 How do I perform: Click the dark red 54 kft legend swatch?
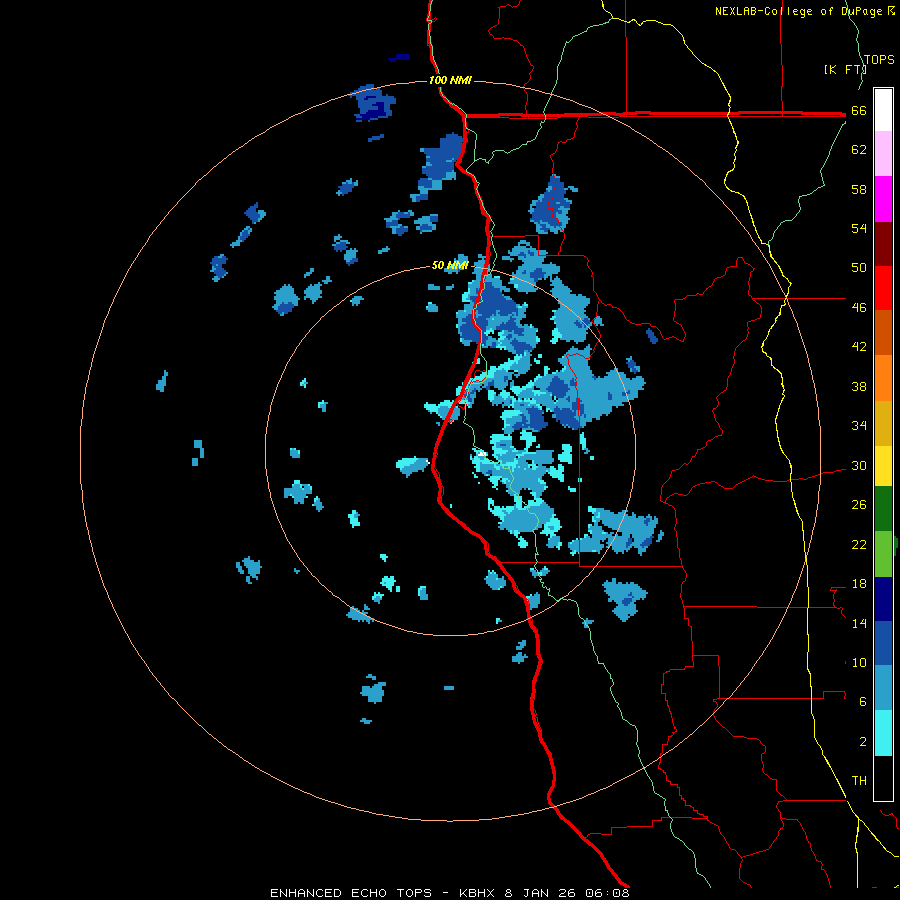pyautogui.click(x=883, y=243)
